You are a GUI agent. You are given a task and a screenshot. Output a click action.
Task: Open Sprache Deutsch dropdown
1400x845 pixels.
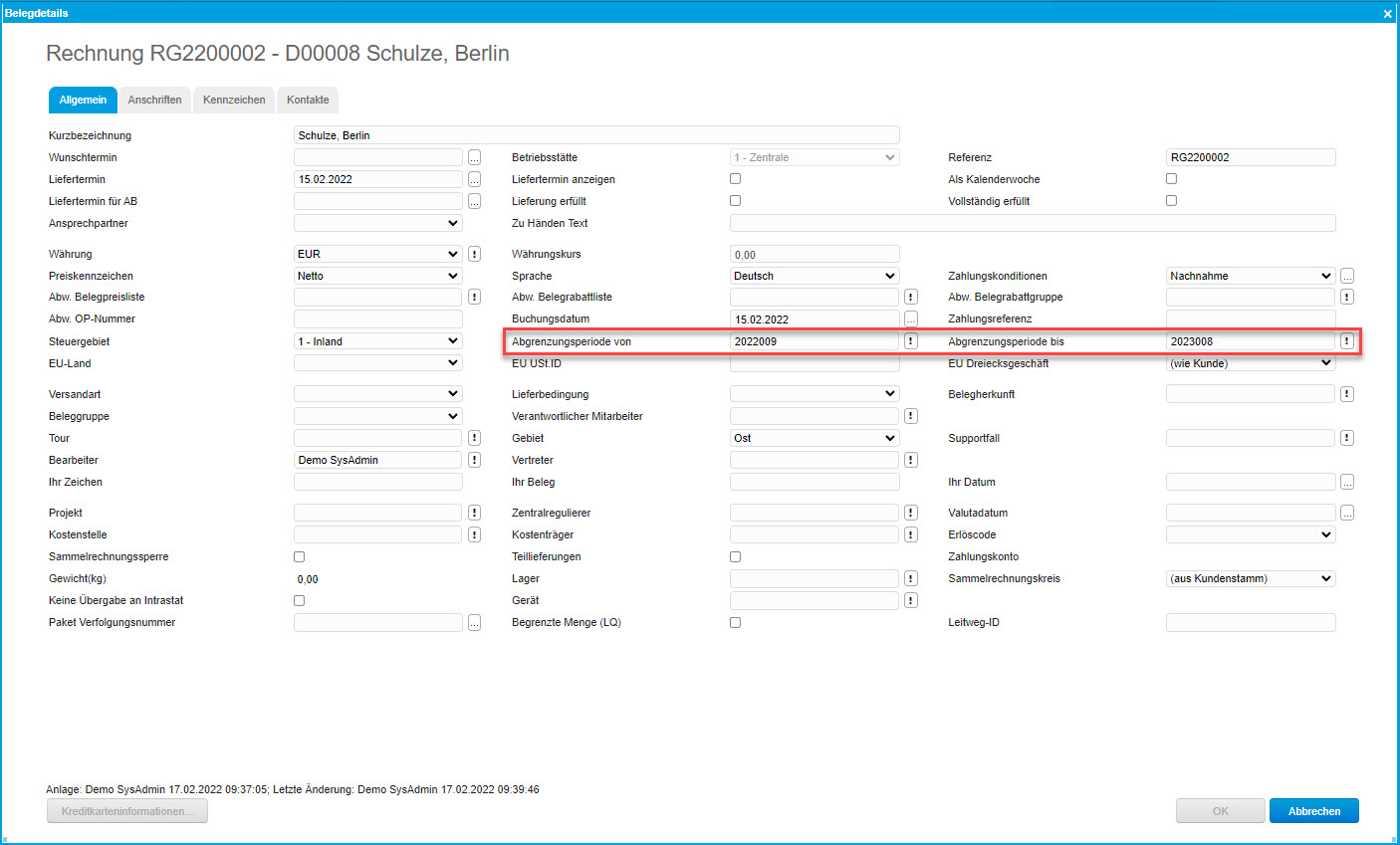(x=815, y=276)
